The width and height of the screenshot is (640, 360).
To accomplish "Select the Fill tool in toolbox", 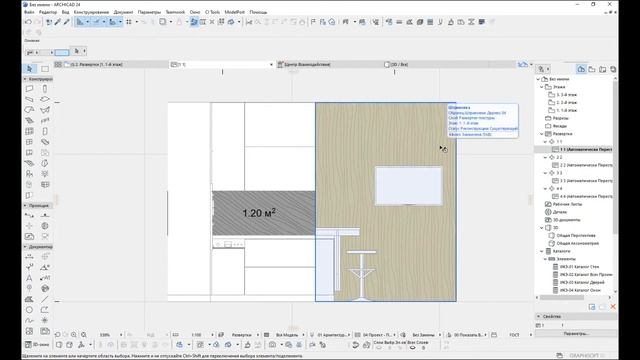I will pos(29,299).
